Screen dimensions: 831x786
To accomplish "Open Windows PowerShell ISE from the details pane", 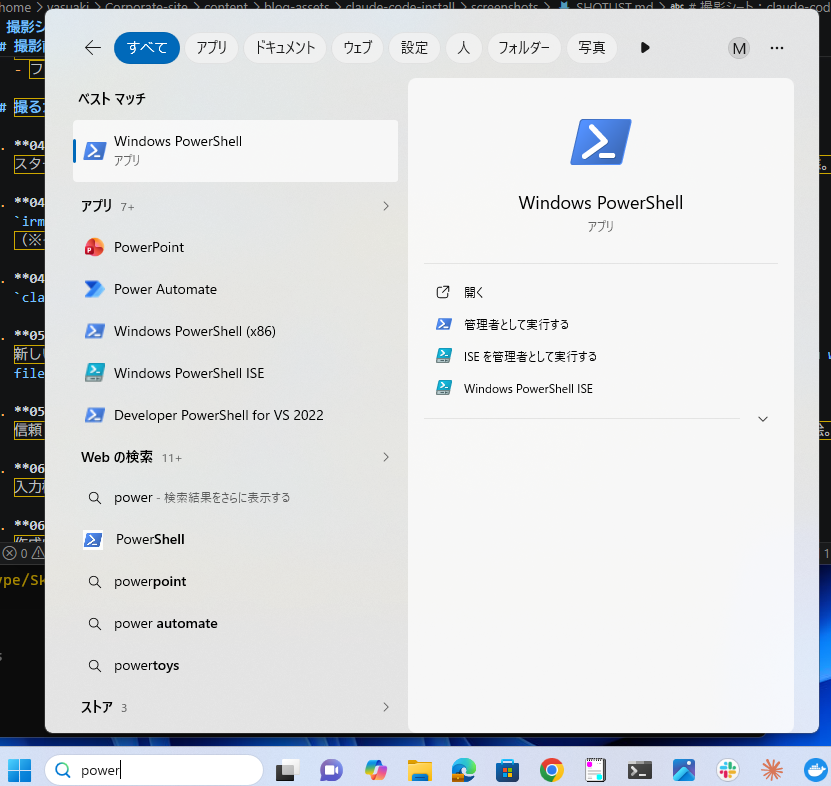I will pyautogui.click(x=600, y=388).
